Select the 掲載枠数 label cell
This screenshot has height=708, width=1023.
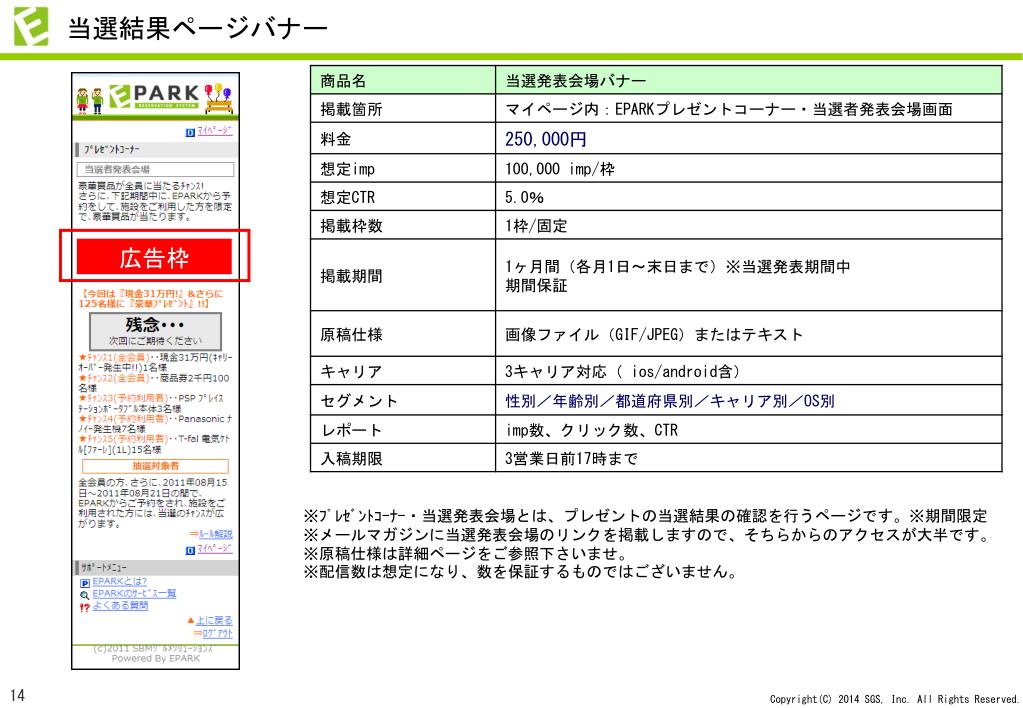(403, 225)
